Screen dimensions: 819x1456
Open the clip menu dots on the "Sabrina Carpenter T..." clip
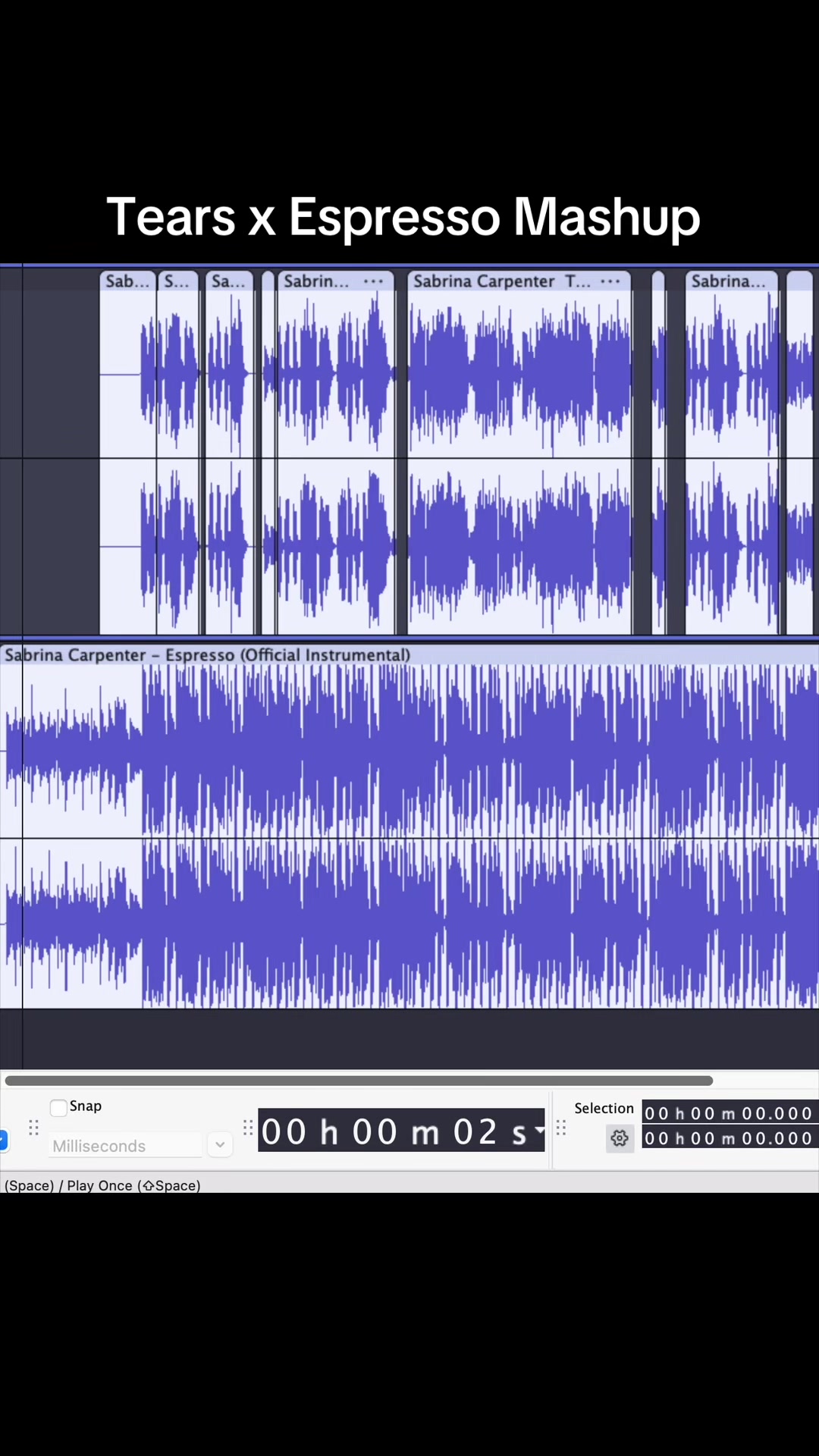pos(610,281)
